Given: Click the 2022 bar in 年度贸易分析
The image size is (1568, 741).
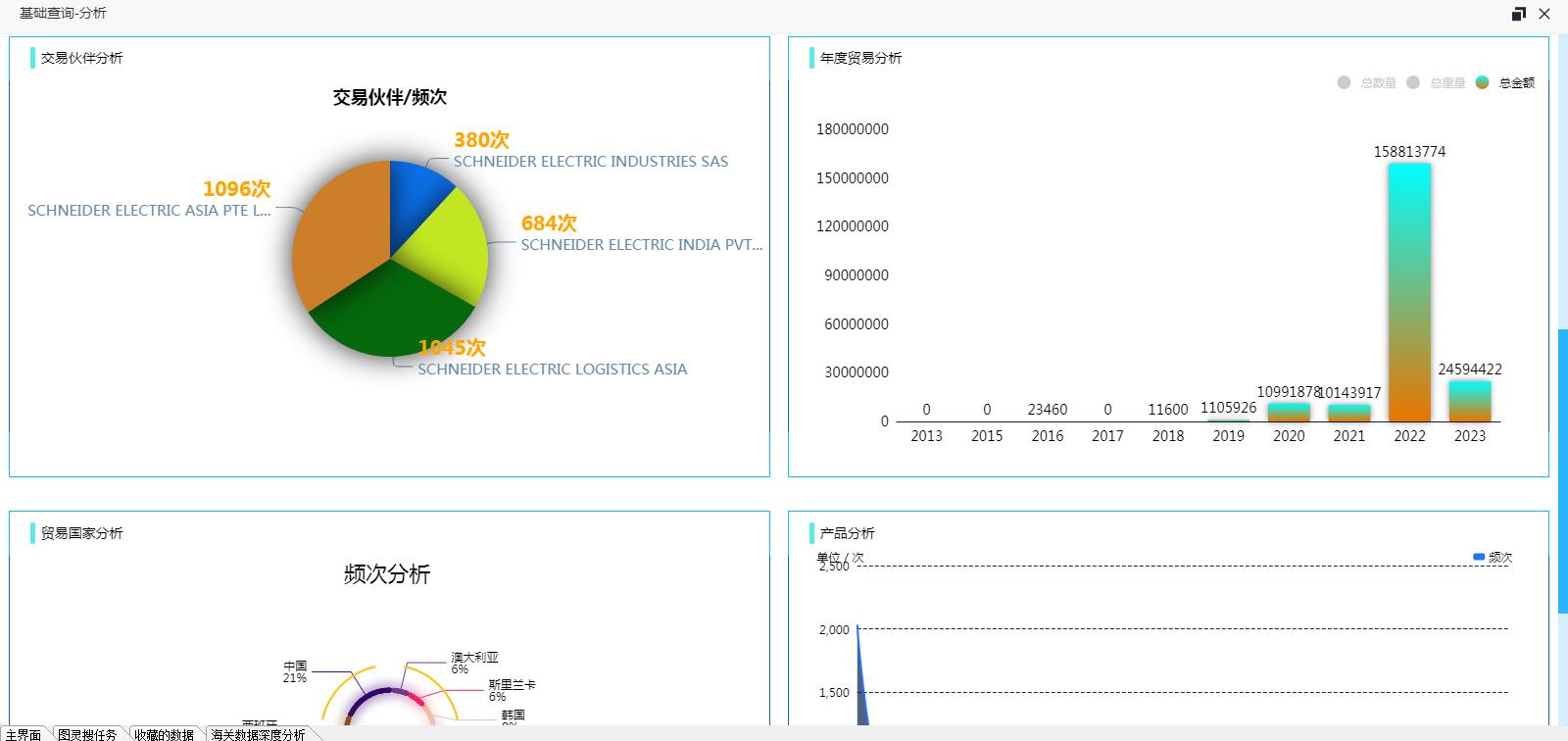Looking at the screenshot, I should (x=1409, y=292).
